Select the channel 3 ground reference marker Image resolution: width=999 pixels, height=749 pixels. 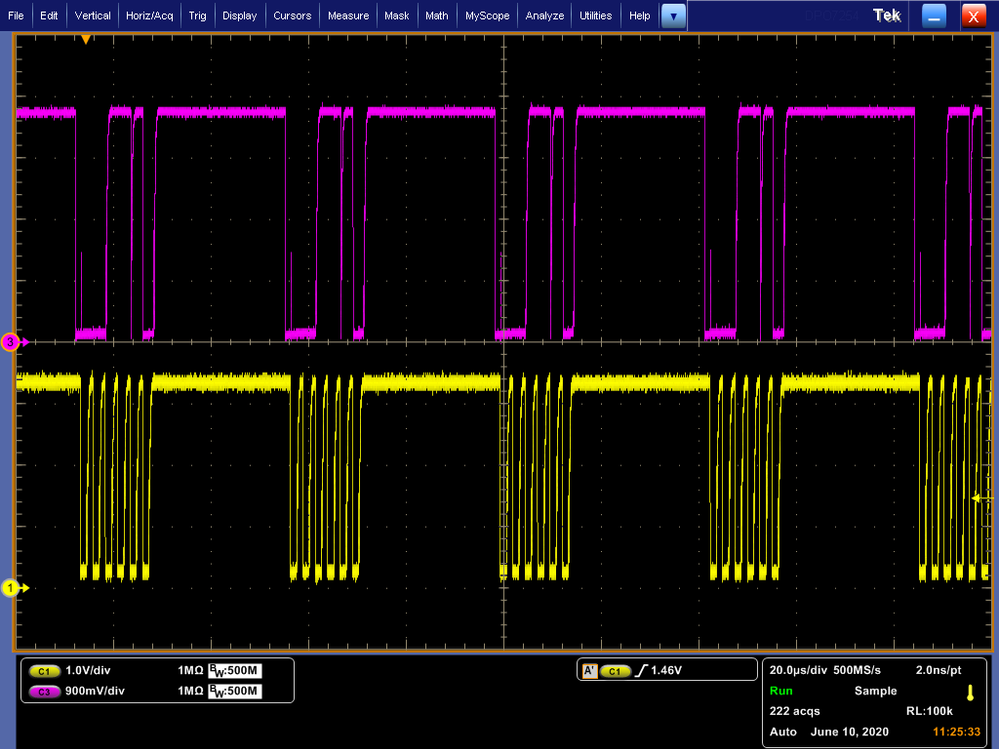[12, 342]
